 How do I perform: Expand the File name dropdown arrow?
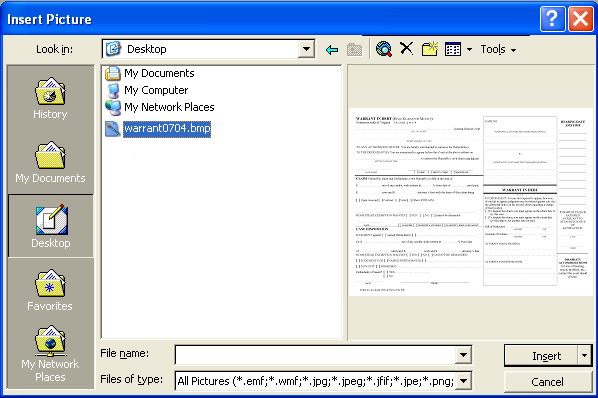click(x=463, y=355)
